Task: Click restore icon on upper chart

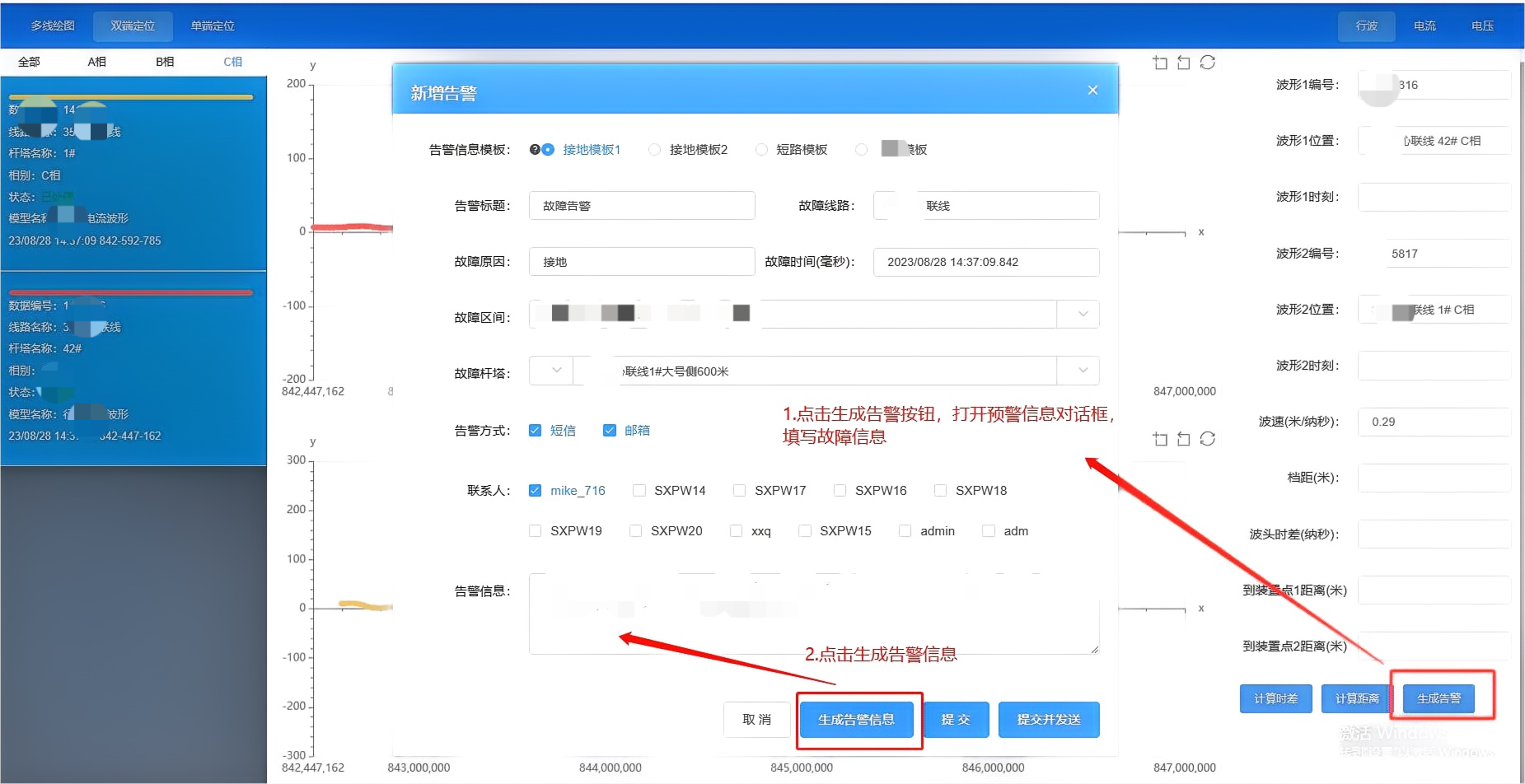Action: 1208,63
